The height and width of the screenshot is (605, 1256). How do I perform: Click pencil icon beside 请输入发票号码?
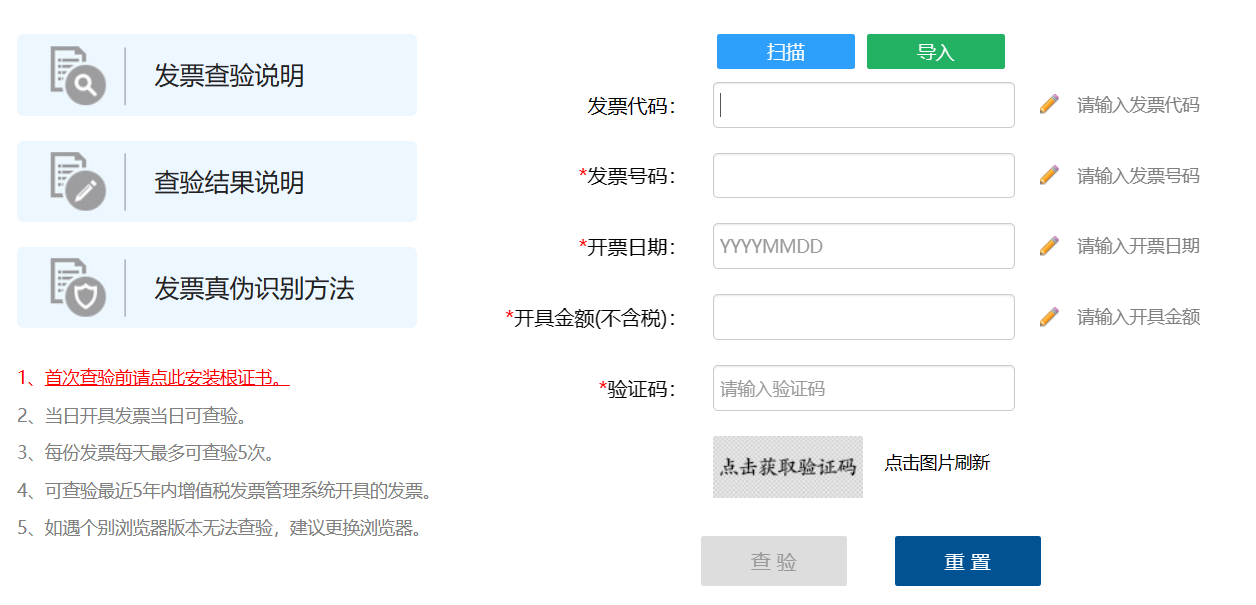point(1049,175)
